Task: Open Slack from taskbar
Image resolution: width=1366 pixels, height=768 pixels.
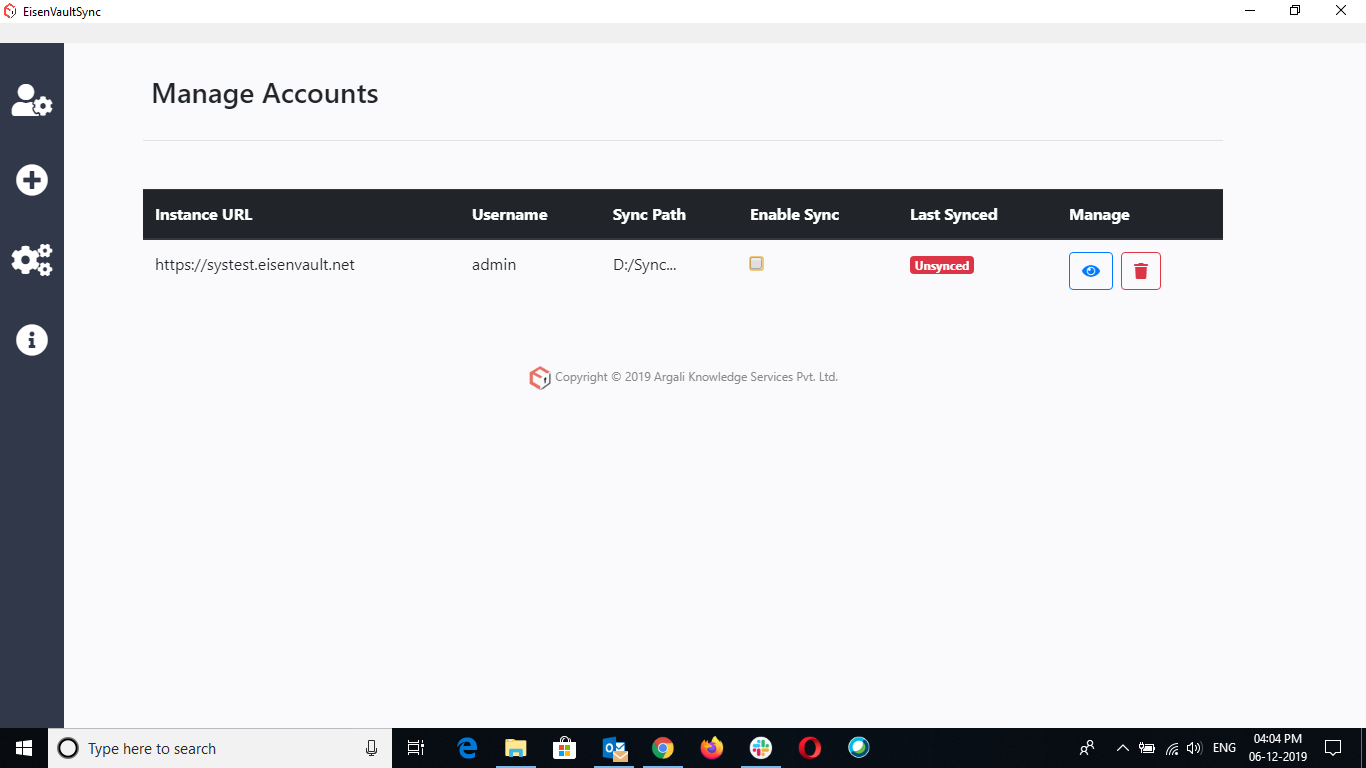Action: point(761,748)
